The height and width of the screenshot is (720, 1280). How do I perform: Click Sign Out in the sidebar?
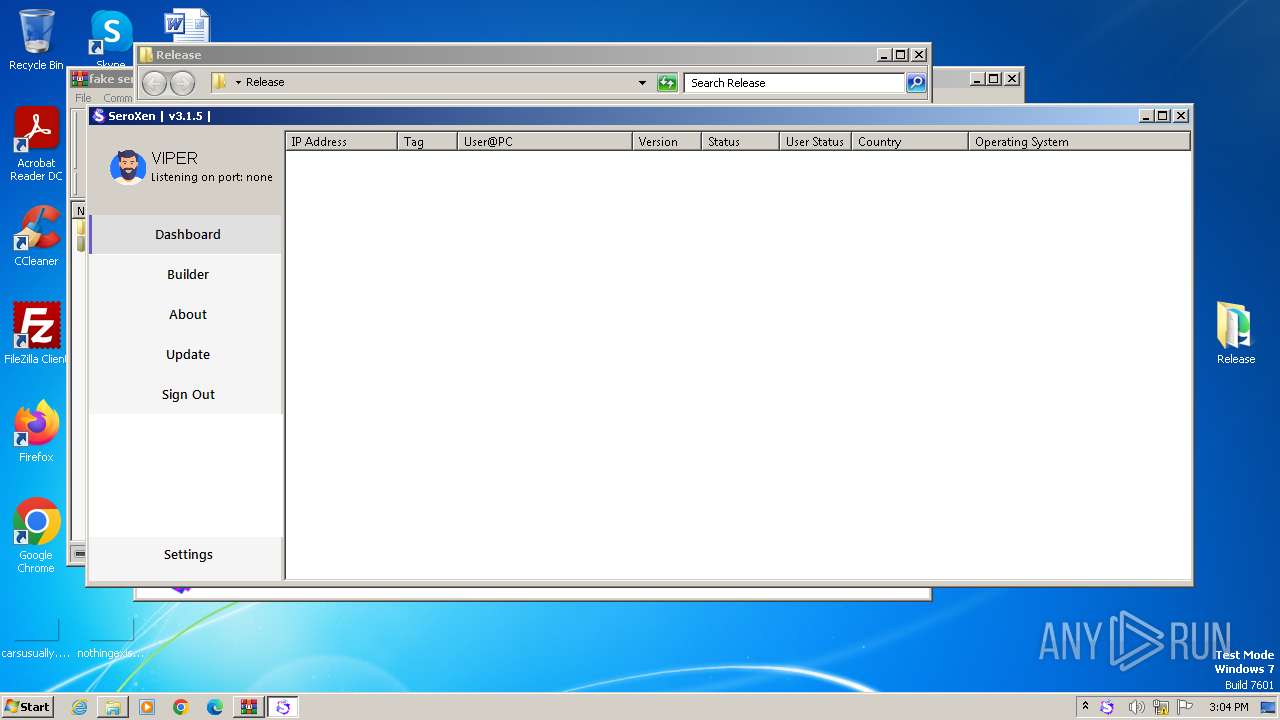tap(187, 394)
